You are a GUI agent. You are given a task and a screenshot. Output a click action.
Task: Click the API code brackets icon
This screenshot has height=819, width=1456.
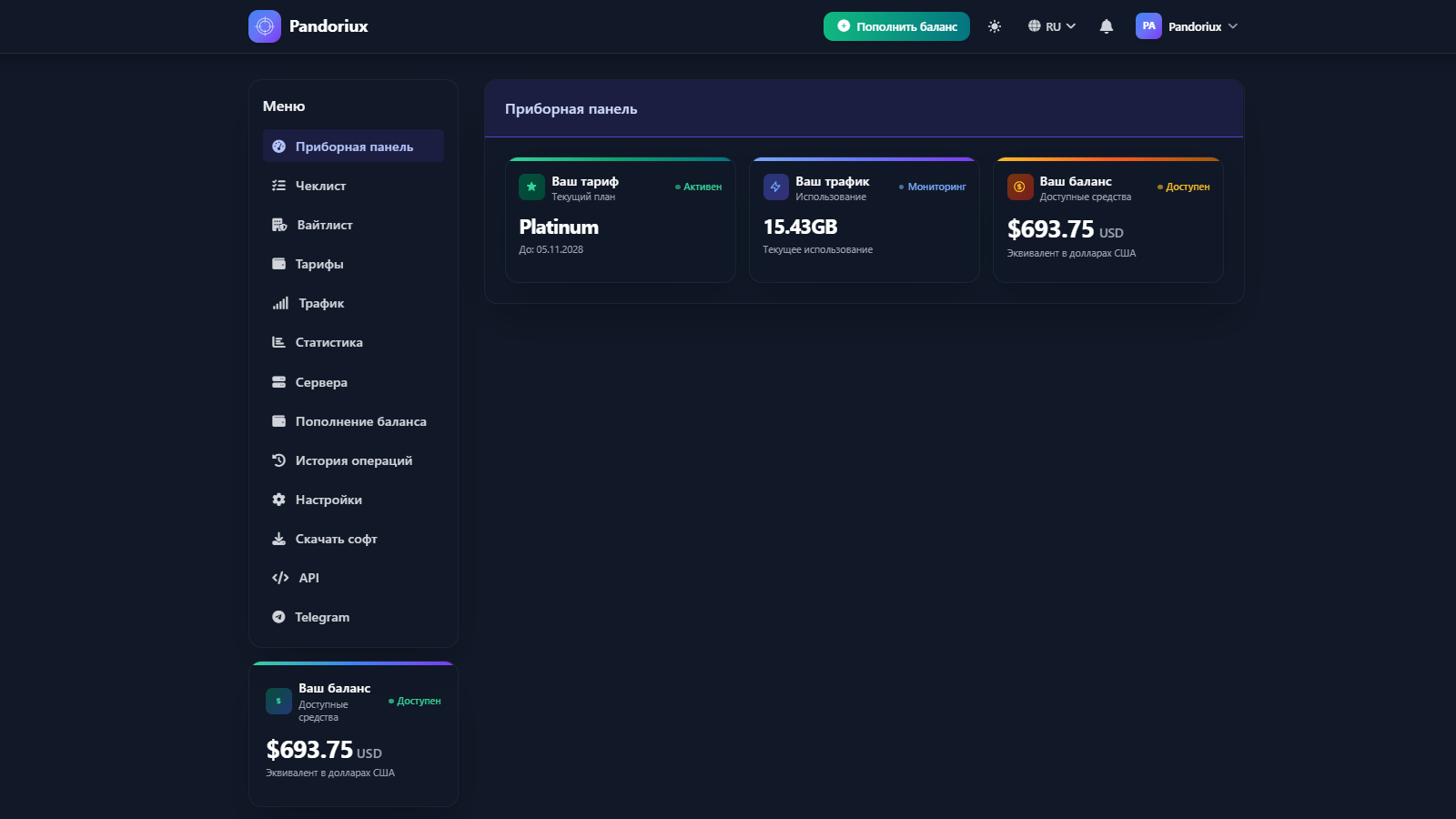click(x=280, y=578)
